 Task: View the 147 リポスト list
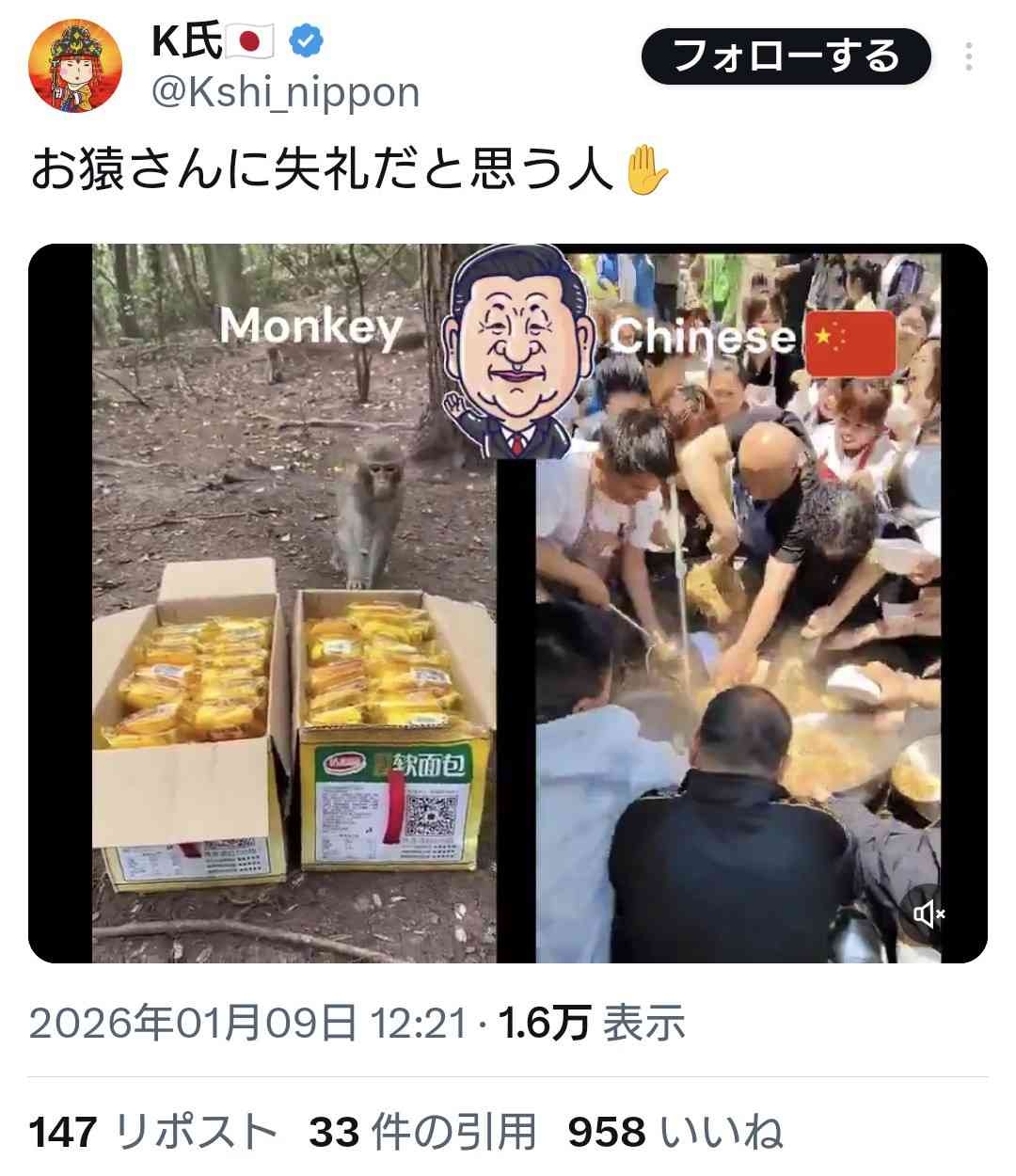[x=153, y=1132]
